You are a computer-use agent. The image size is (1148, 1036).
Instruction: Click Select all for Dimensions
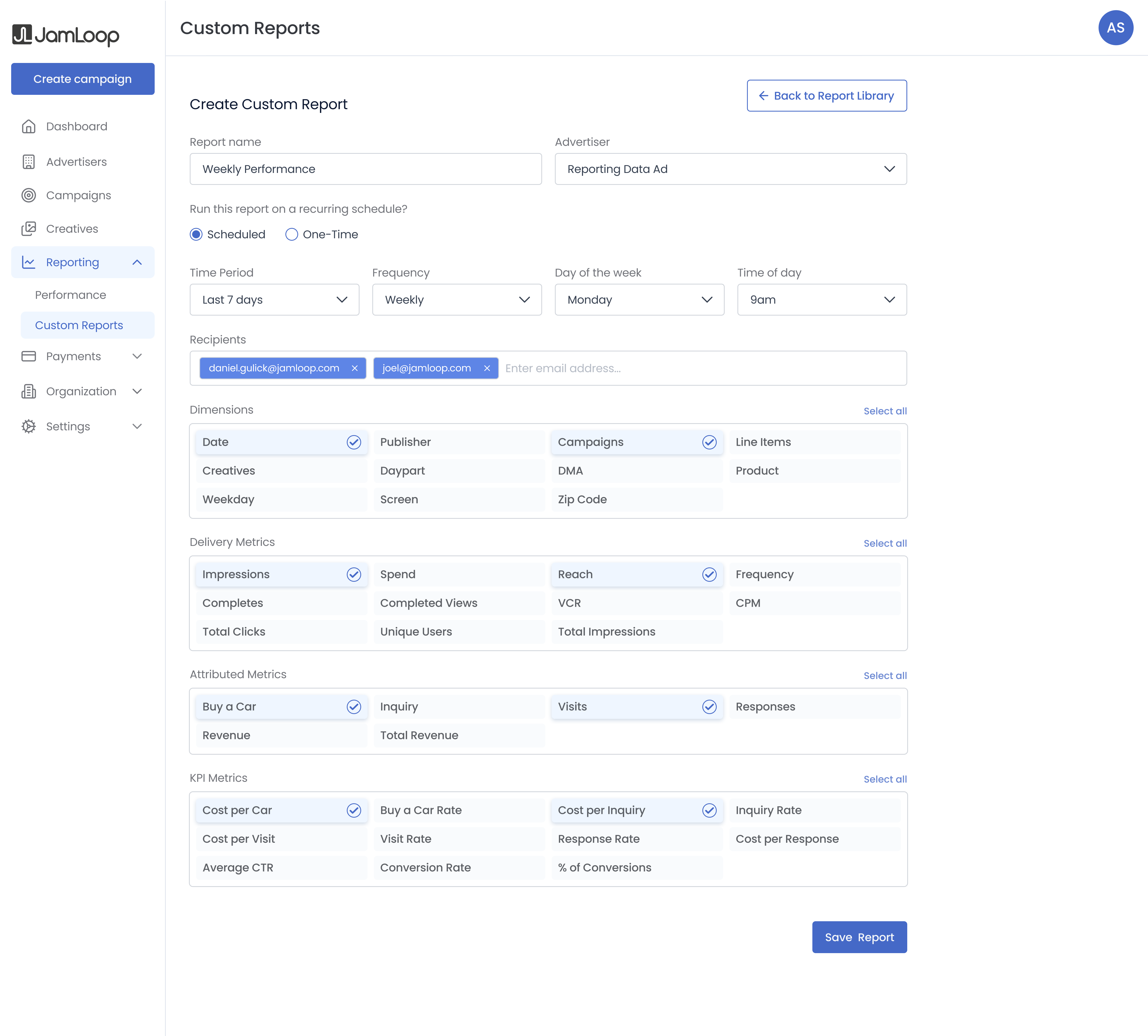[884, 411]
